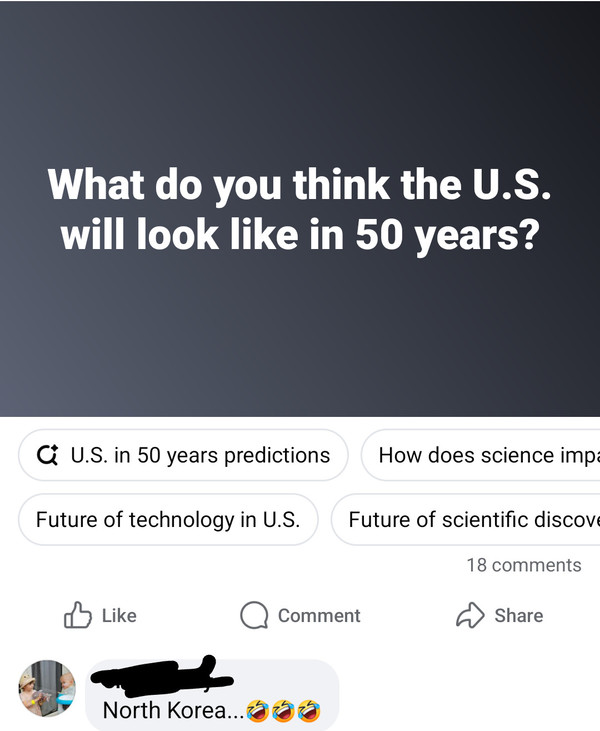Tap 'How does science impa...' suggestion chip
Image resolution: width=600 pixels, height=731 pixels.
(481, 455)
